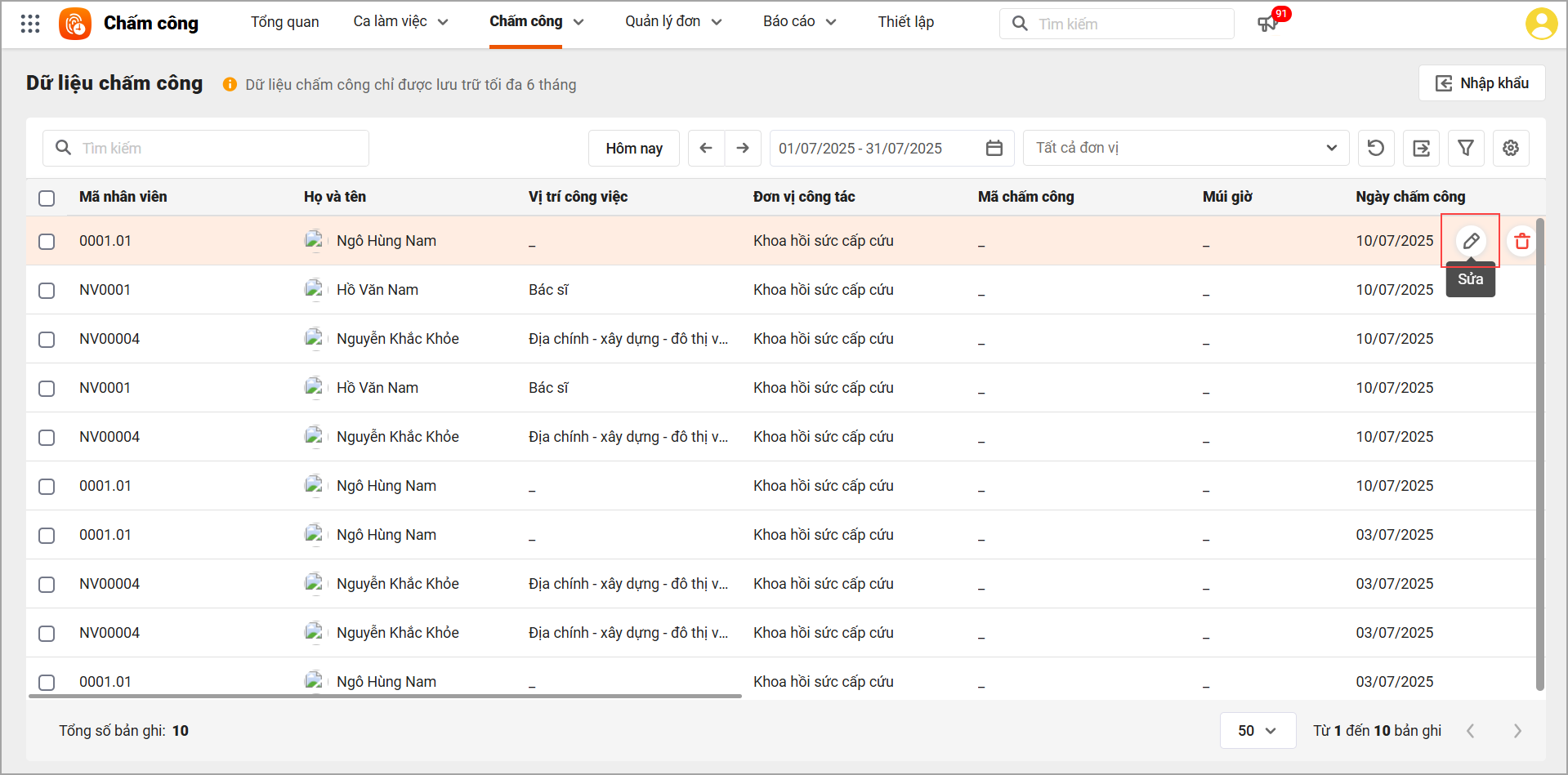Open the Tổng quan tab

(284, 22)
